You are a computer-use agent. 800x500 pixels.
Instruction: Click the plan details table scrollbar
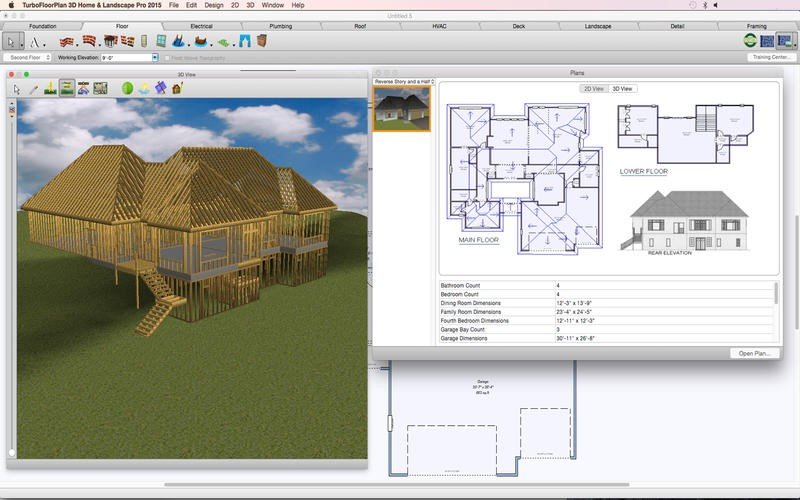point(776,293)
